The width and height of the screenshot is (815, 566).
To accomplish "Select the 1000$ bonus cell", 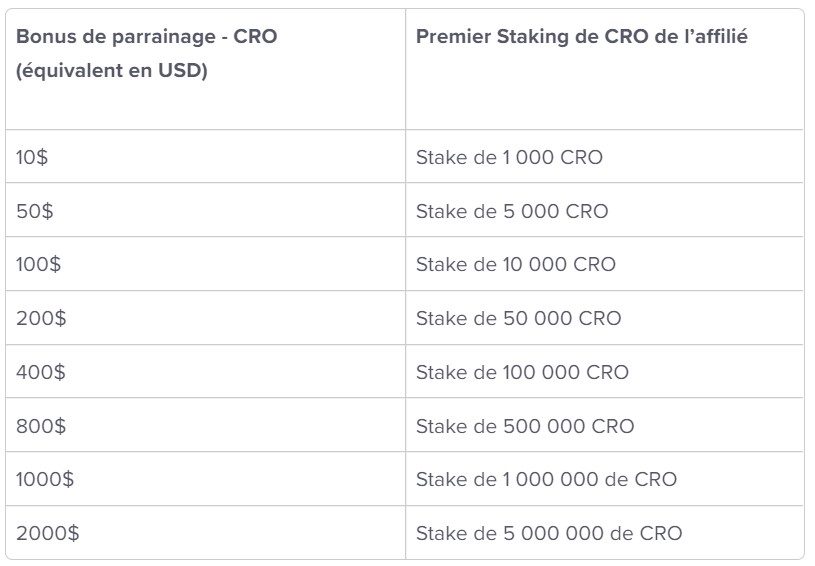I will tap(205, 479).
